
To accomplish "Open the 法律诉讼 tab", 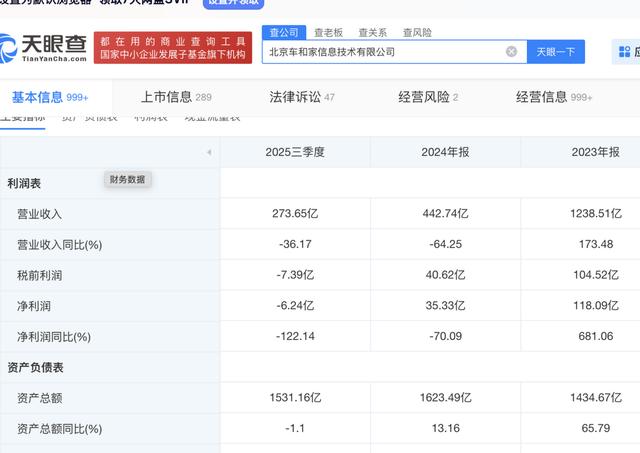I will (301, 97).
